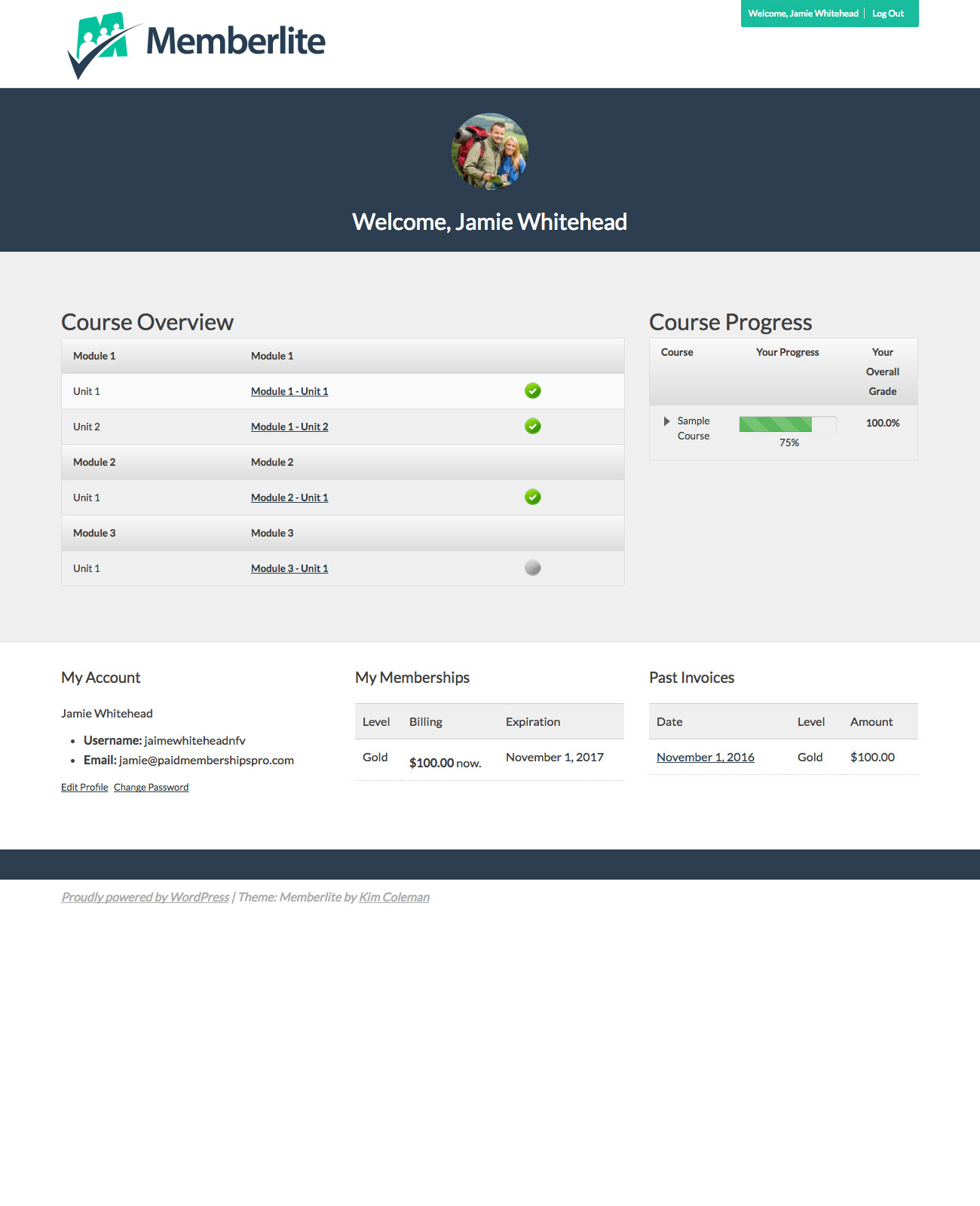Click the Edit Profile link
This screenshot has height=1206, width=980.
(x=84, y=787)
